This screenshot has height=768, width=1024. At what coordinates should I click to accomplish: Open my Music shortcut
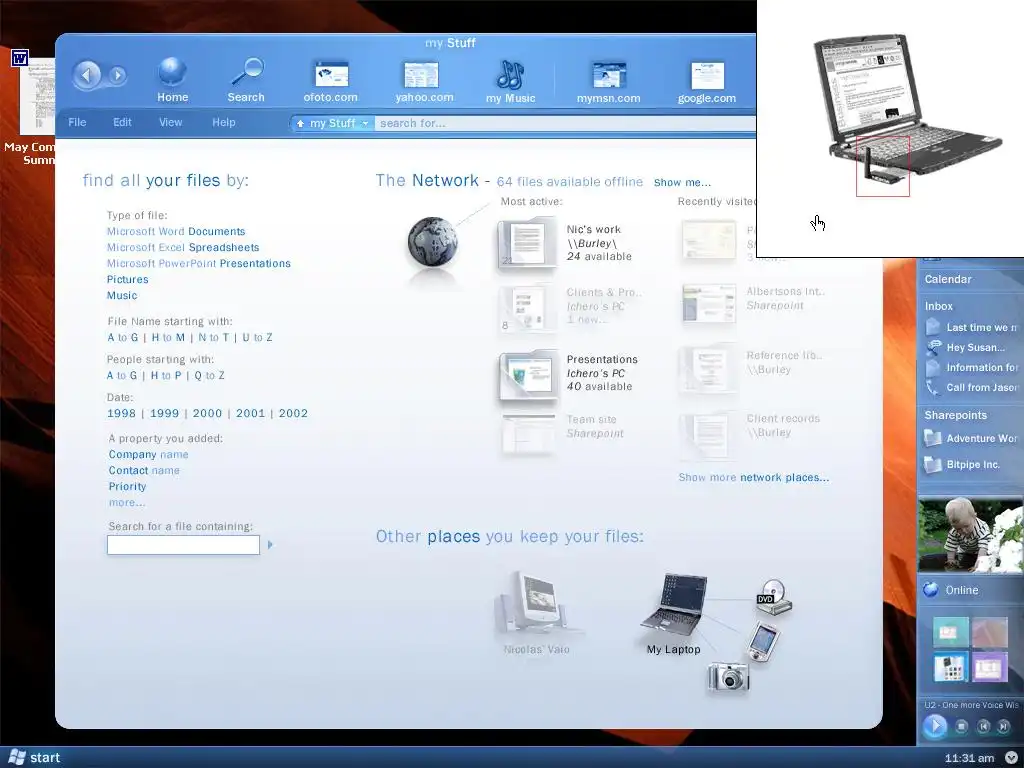pyautogui.click(x=511, y=82)
